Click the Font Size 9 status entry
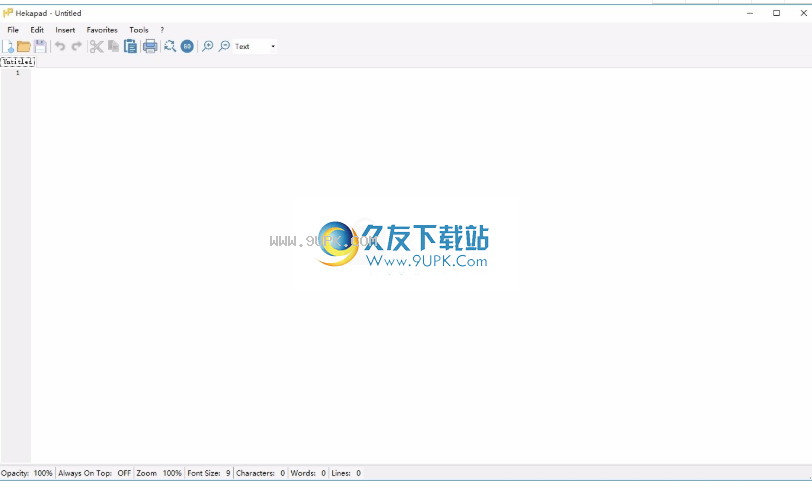 coord(209,473)
